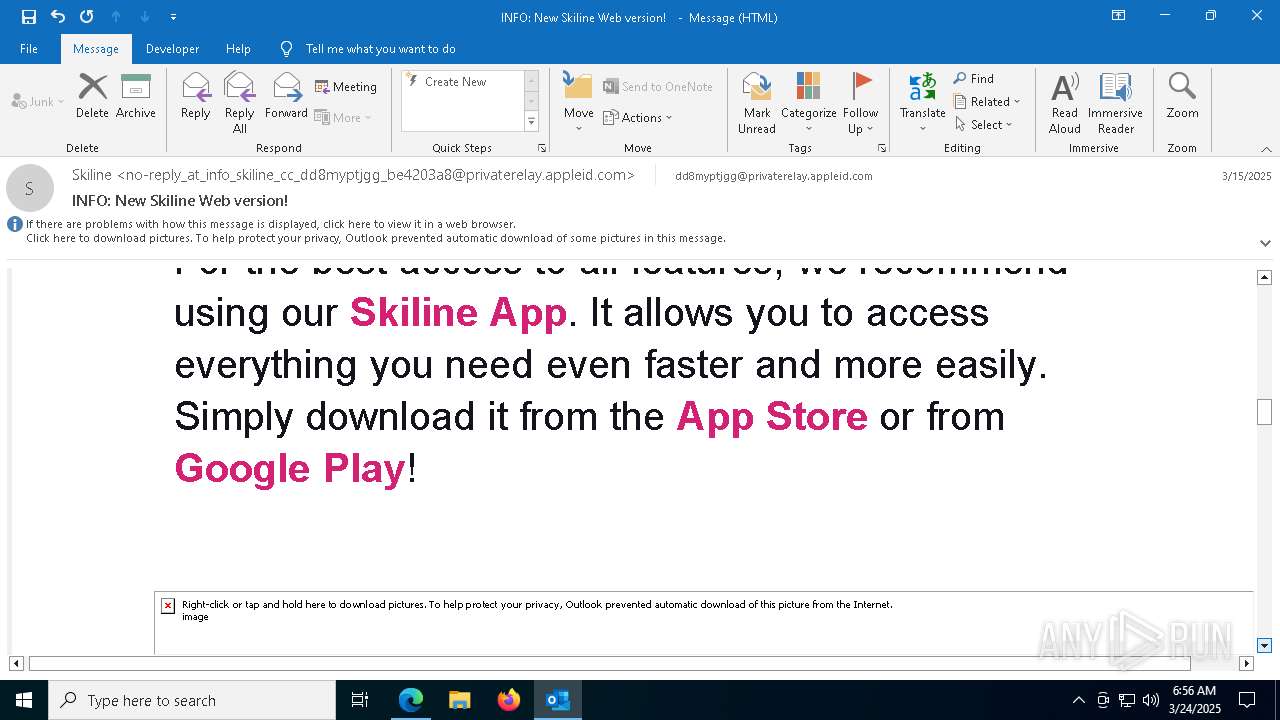This screenshot has width=1280, height=720.
Task: Launch Microsoft Edge from taskbar
Action: point(411,700)
